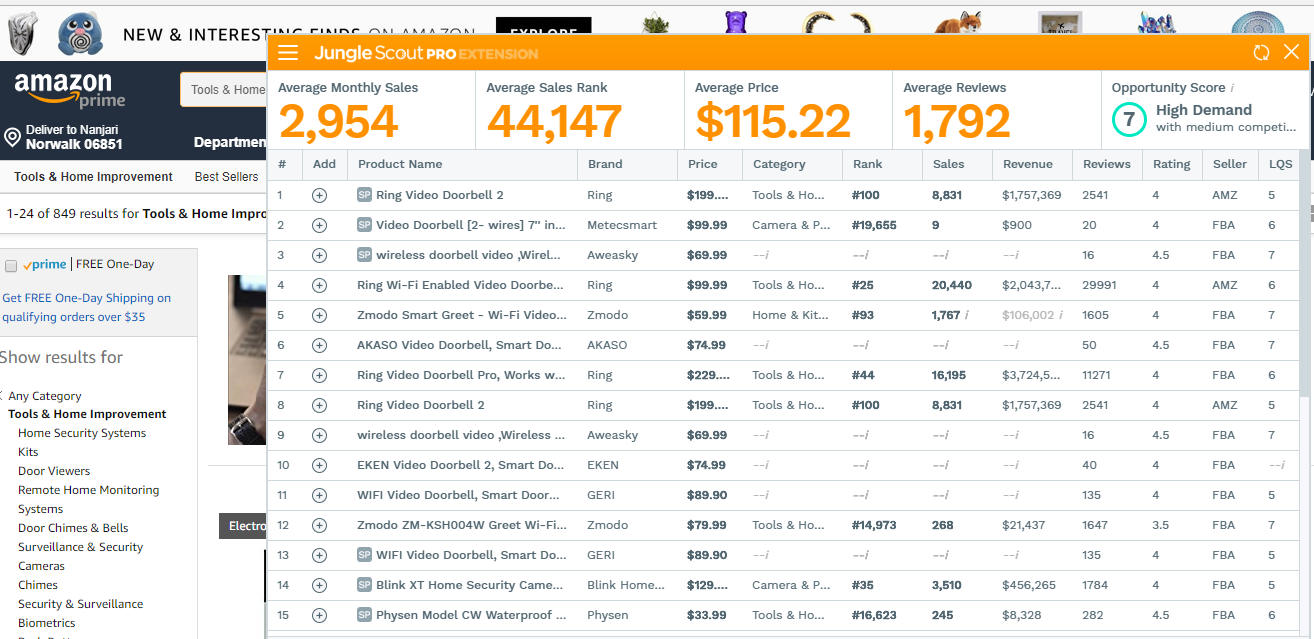Viewport: 1314px width, 639px height.
Task: Open the Best Sellers nav tab
Action: 226,177
